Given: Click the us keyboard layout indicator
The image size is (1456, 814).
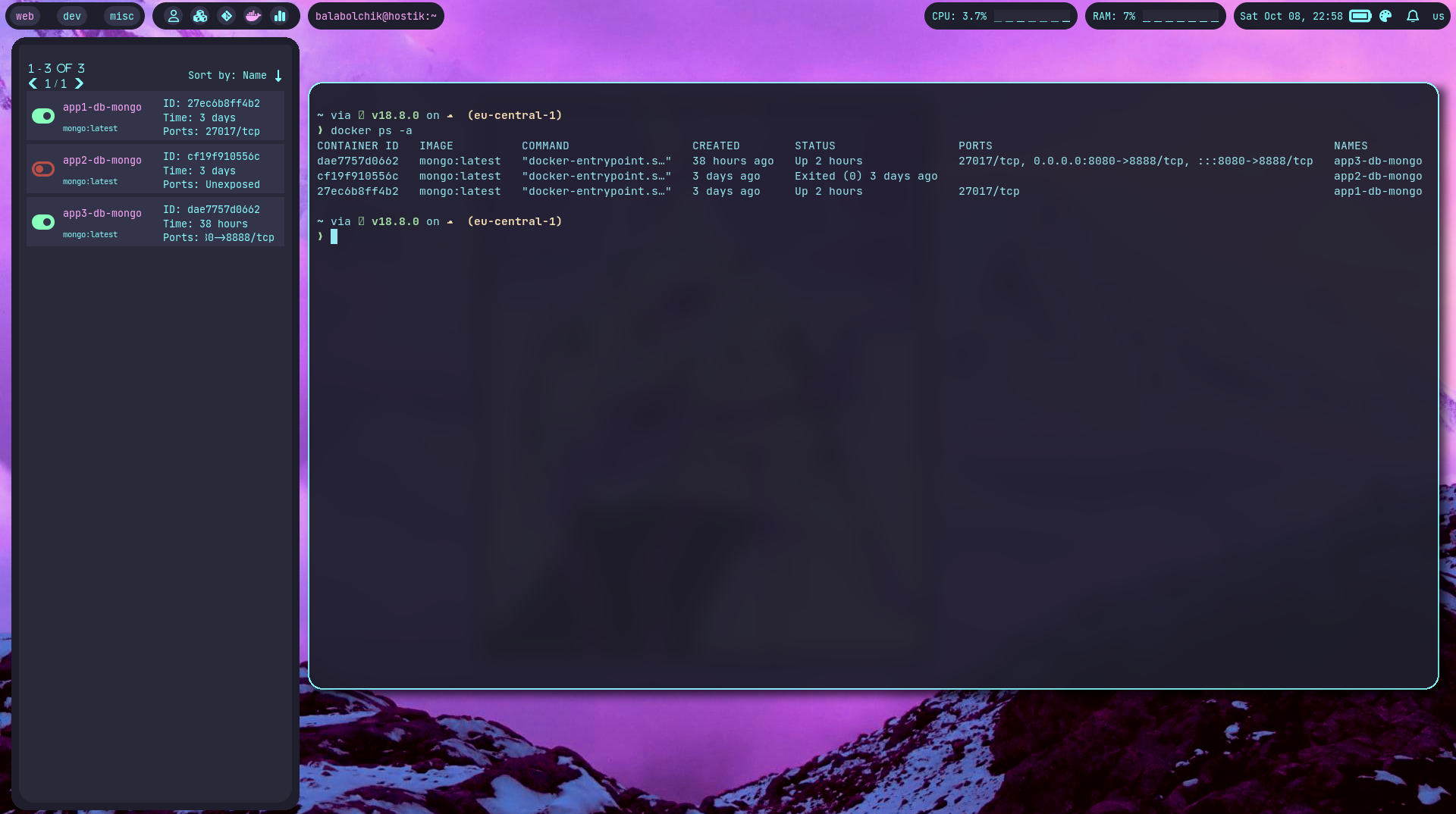Looking at the screenshot, I should click(x=1438, y=16).
